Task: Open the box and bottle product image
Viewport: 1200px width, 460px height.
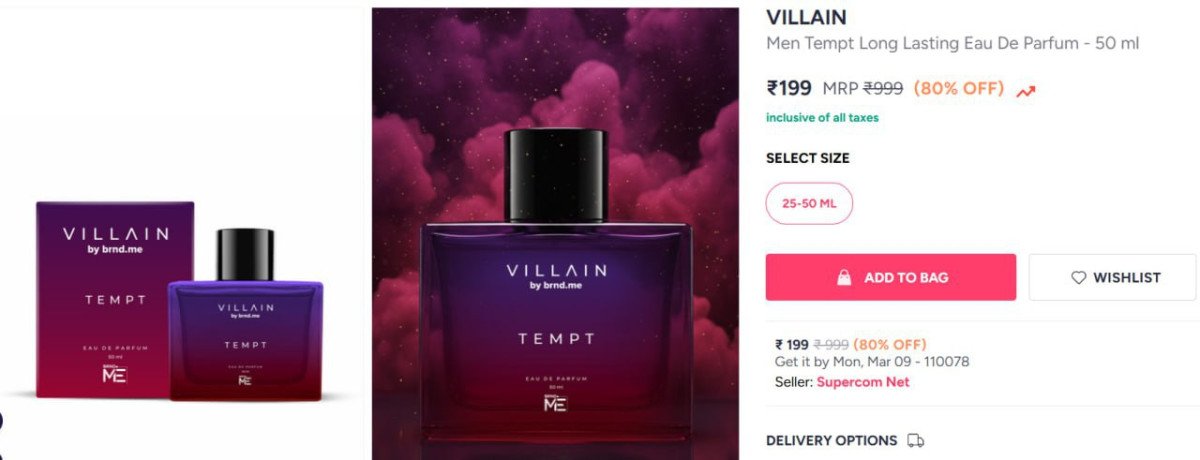Action: [x=180, y=300]
